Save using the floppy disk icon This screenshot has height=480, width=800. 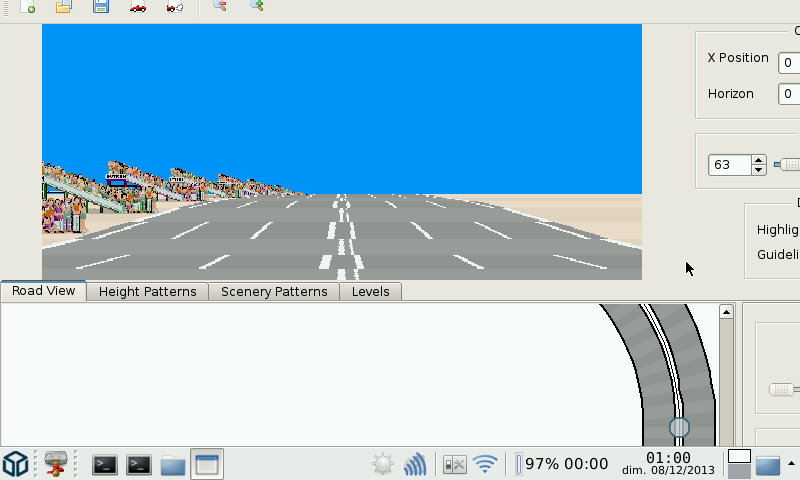[101, 6]
